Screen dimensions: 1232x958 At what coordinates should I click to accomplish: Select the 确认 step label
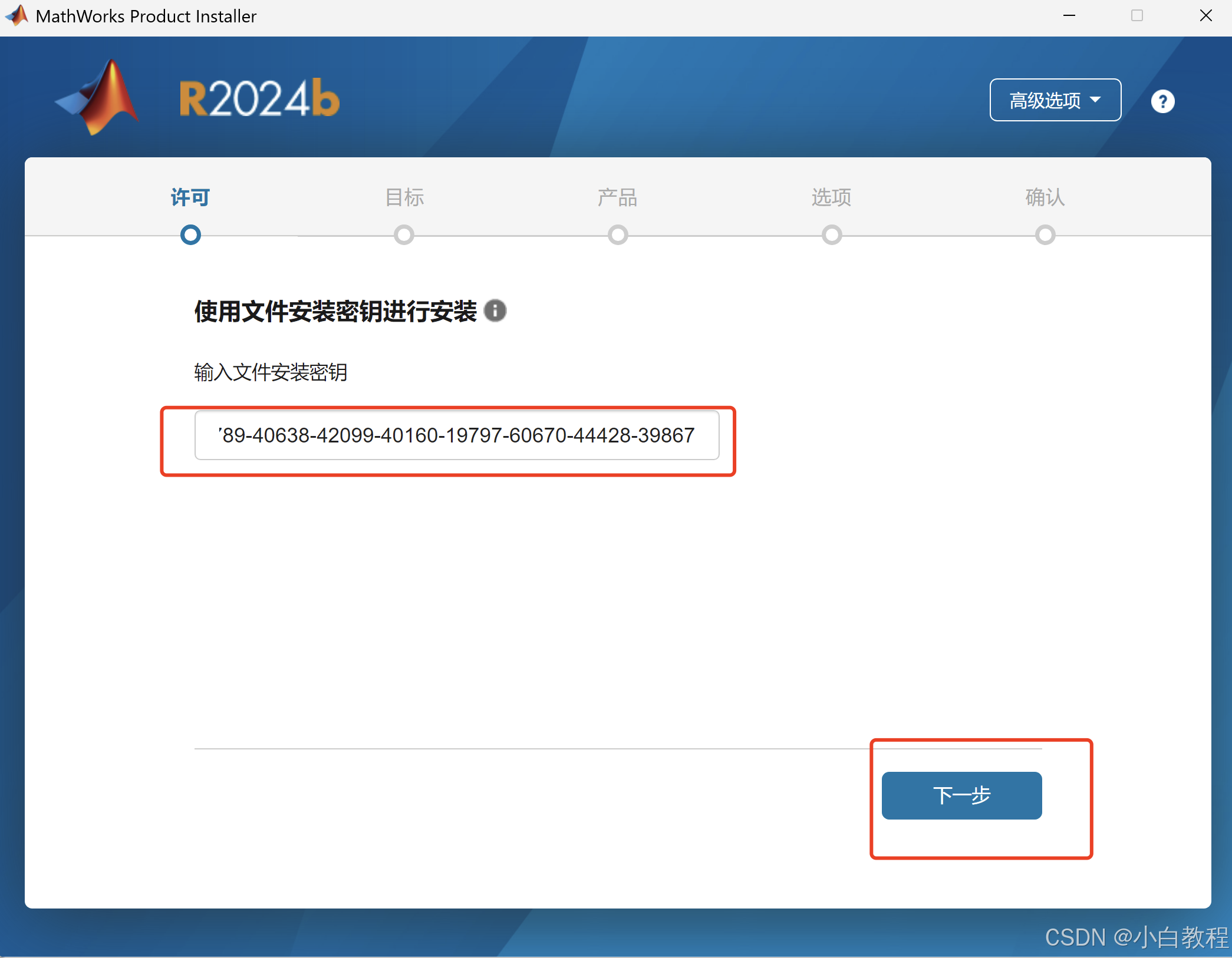pos(1045,197)
